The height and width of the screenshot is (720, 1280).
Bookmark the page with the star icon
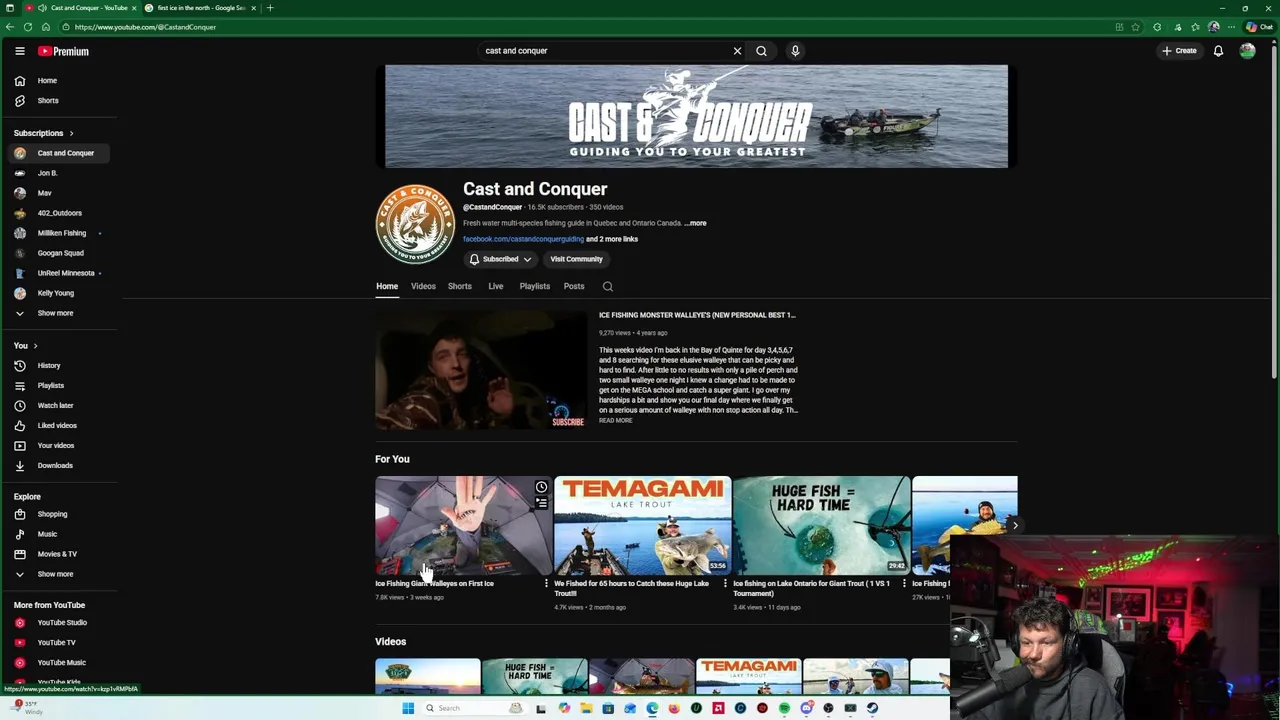coord(1135,27)
